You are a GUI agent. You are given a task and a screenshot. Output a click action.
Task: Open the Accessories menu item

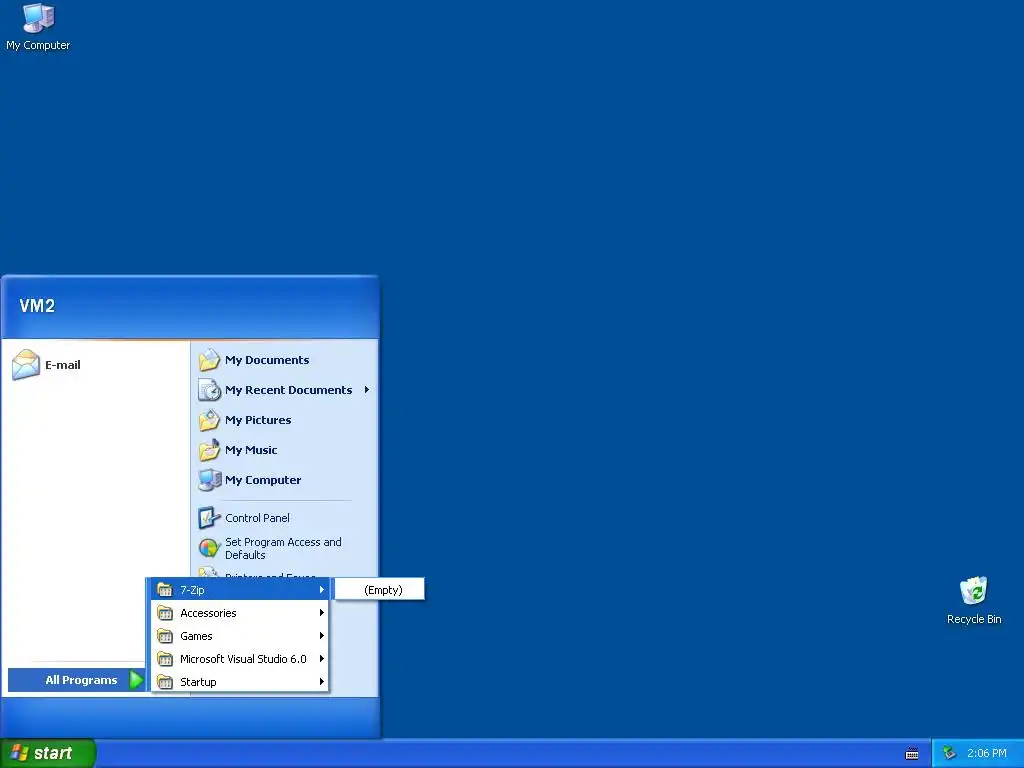point(240,613)
